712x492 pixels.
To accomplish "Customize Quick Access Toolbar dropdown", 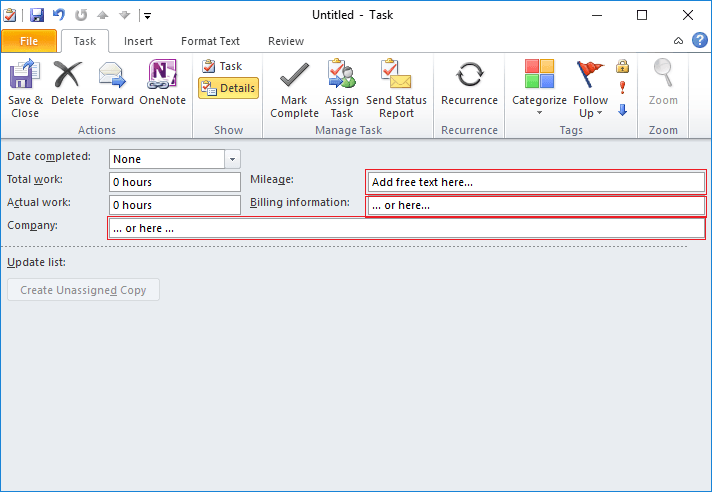I will click(x=147, y=16).
